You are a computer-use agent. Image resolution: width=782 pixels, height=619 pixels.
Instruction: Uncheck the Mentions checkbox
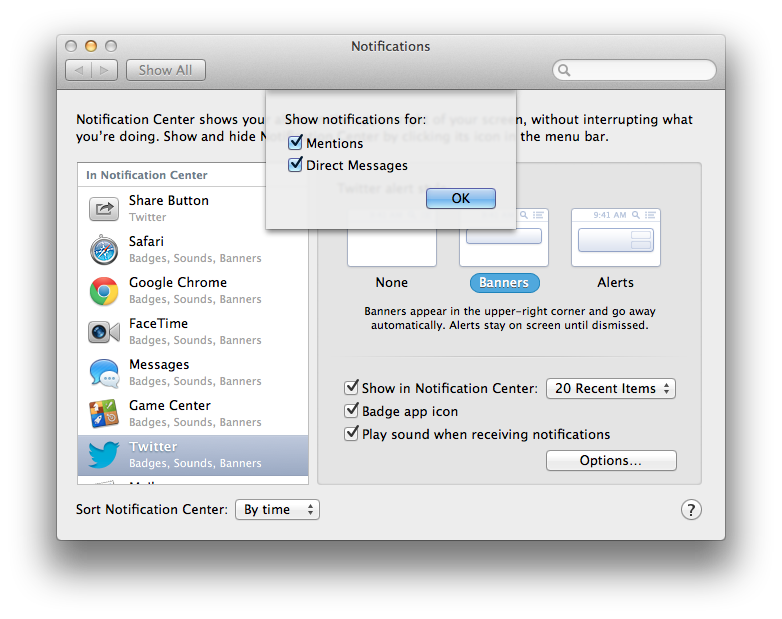click(295, 143)
